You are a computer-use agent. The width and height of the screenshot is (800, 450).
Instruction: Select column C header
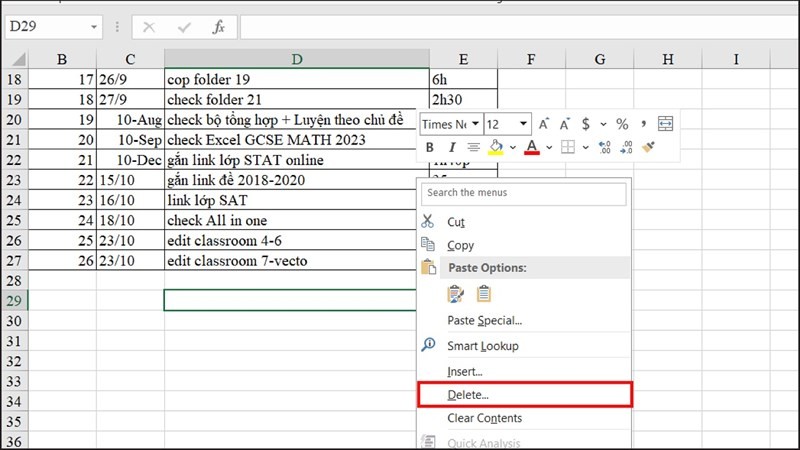coord(130,59)
